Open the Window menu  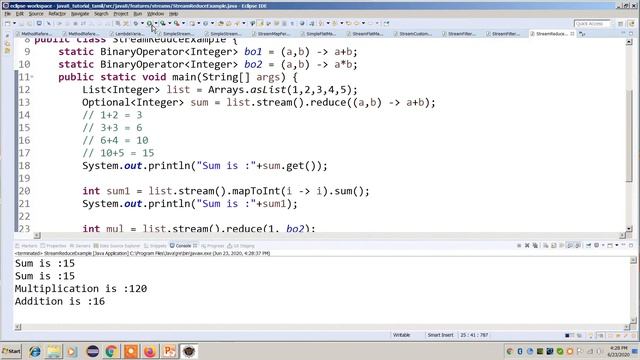(156, 13)
